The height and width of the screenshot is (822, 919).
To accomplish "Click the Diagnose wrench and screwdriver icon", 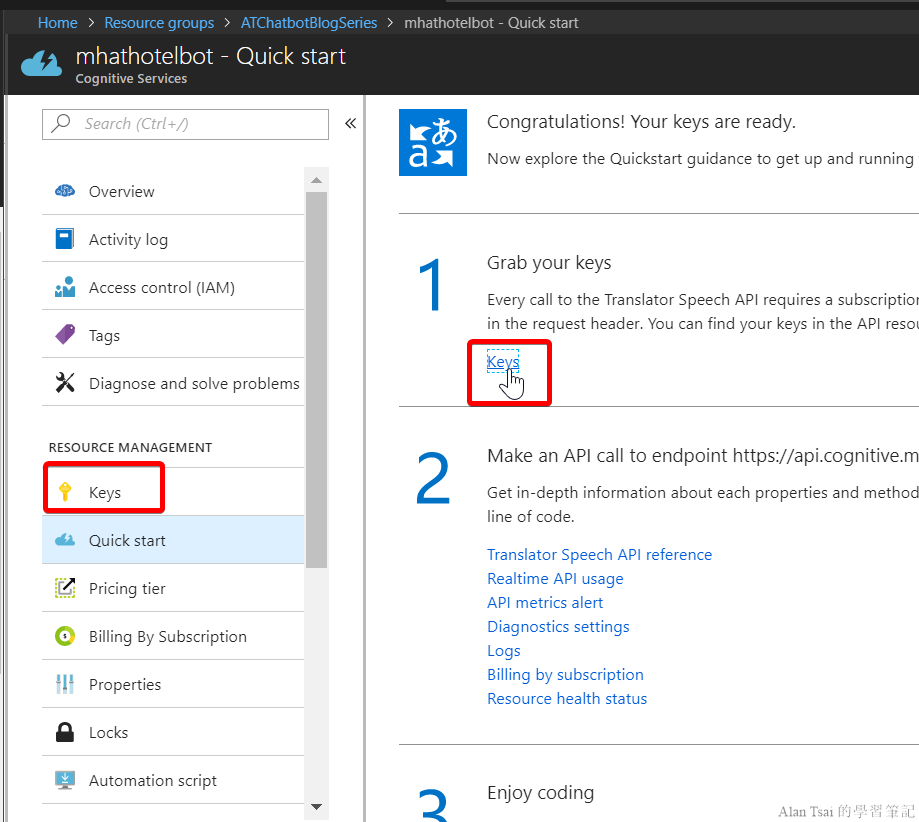I will pyautogui.click(x=65, y=383).
